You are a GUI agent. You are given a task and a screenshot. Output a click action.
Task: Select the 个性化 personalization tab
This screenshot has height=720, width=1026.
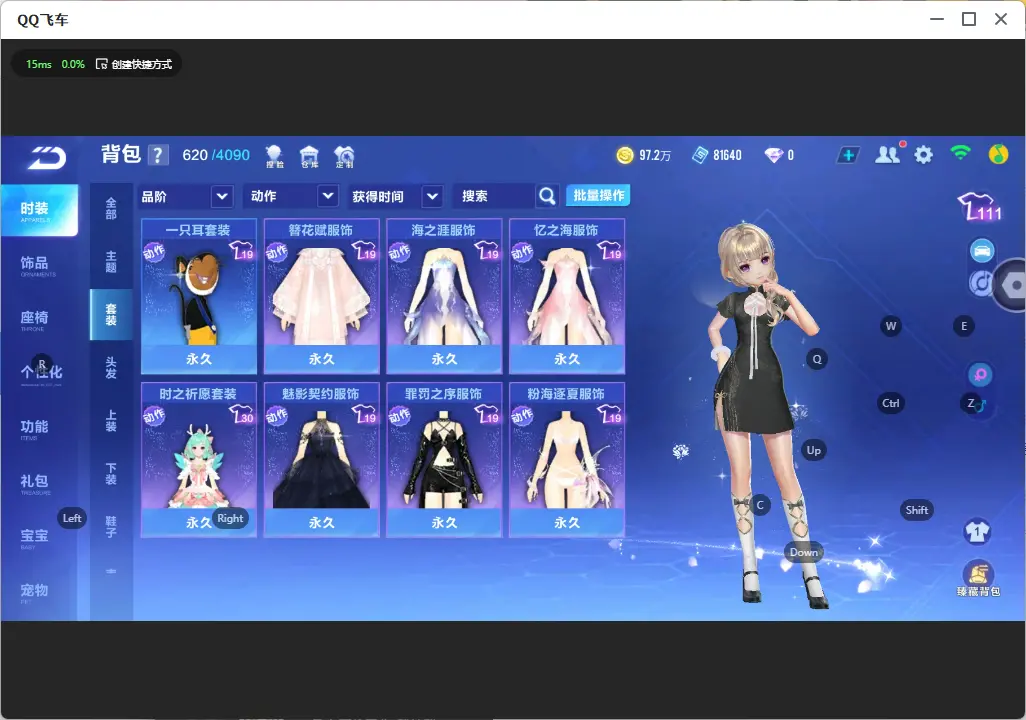tap(39, 373)
